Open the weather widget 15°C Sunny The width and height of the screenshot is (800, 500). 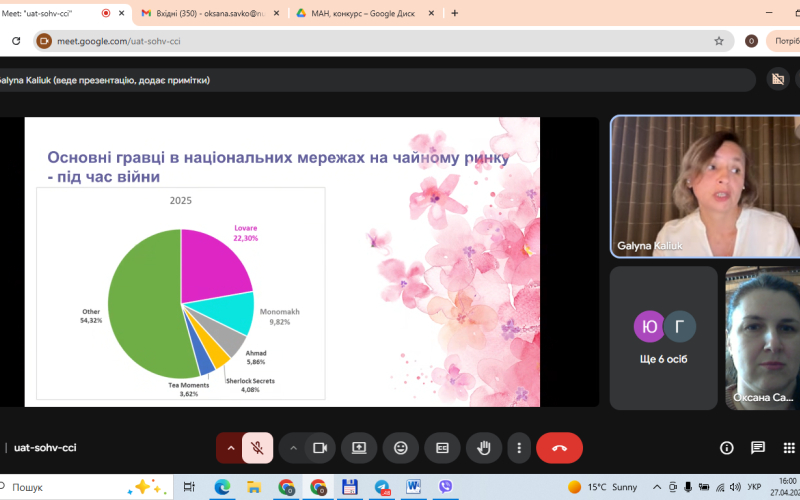coord(603,487)
